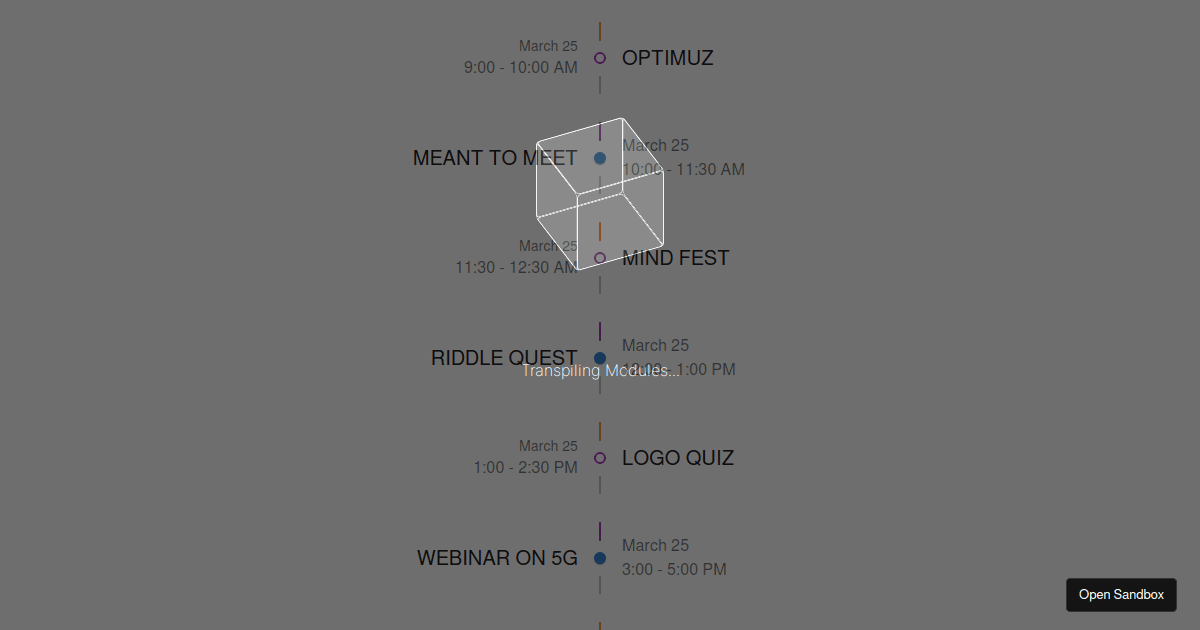Click the hollow circle marker for MIND FEST
Image resolution: width=1200 pixels, height=630 pixels.
(x=599, y=257)
